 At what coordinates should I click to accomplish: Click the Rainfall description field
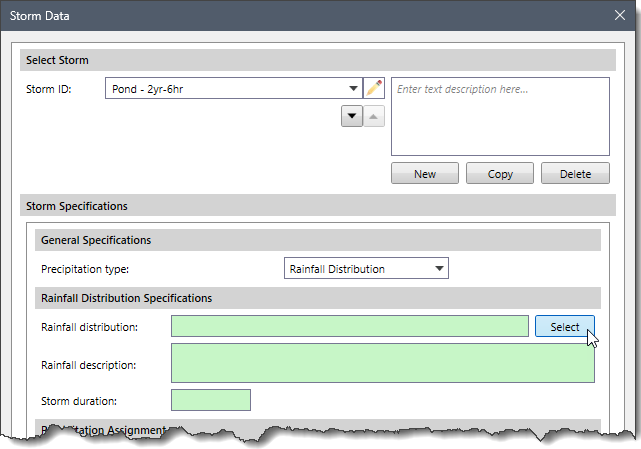pyautogui.click(x=383, y=363)
